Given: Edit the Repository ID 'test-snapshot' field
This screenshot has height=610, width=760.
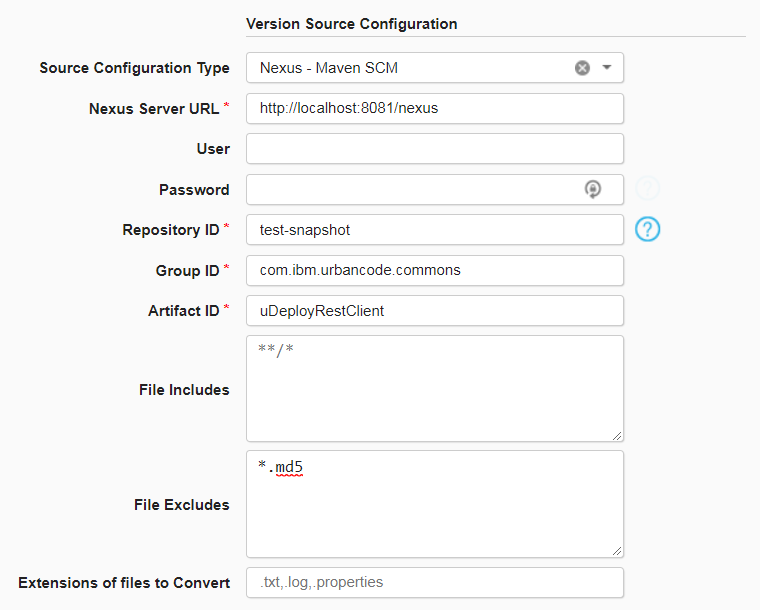Looking at the screenshot, I should click(434, 230).
